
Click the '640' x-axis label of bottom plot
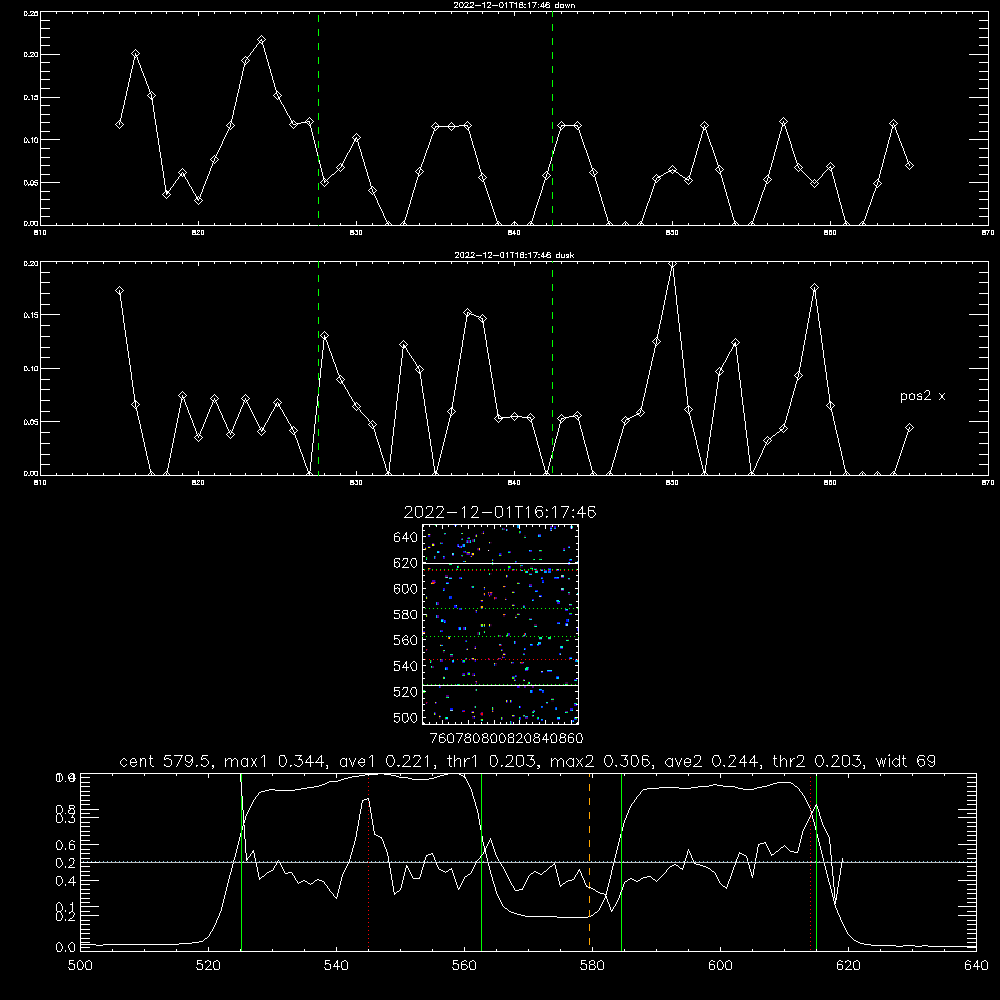point(976,966)
